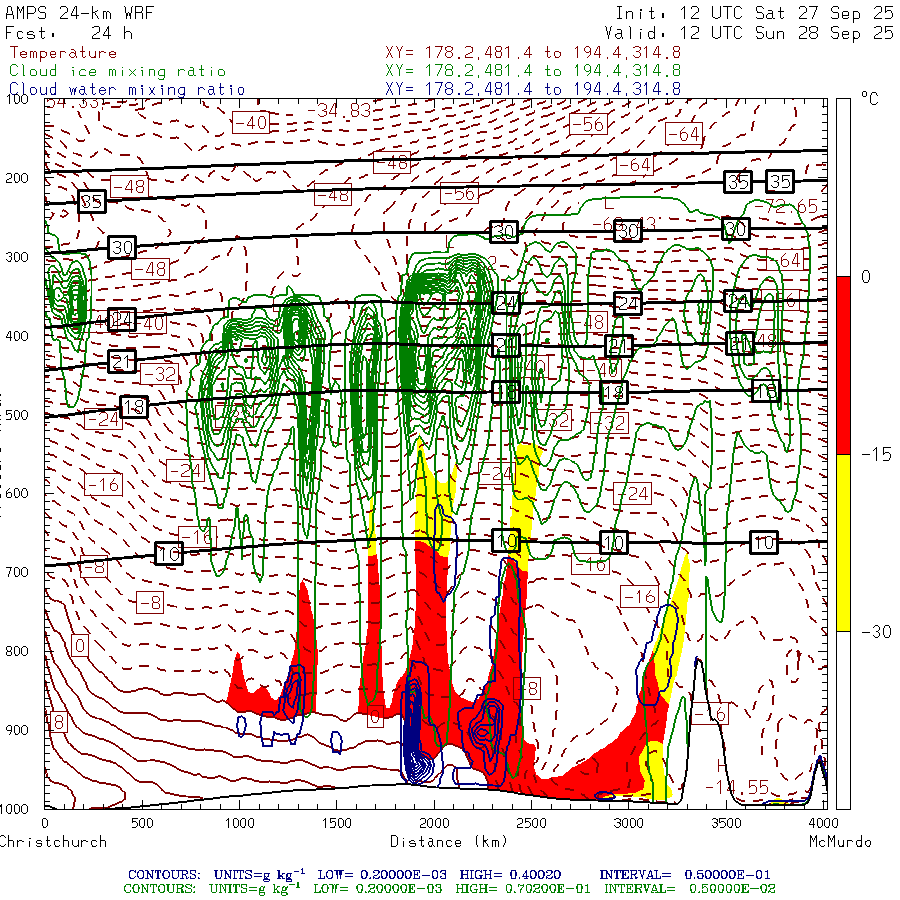
Task: Click the blue footer value "INTERVAL= 0.50000E-01"
Action: pos(685,875)
